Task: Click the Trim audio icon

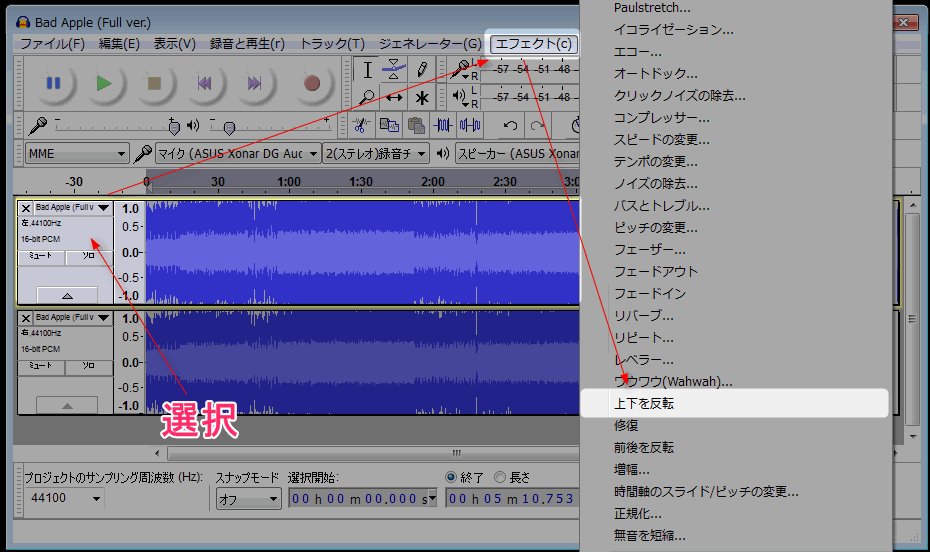Action: (443, 125)
